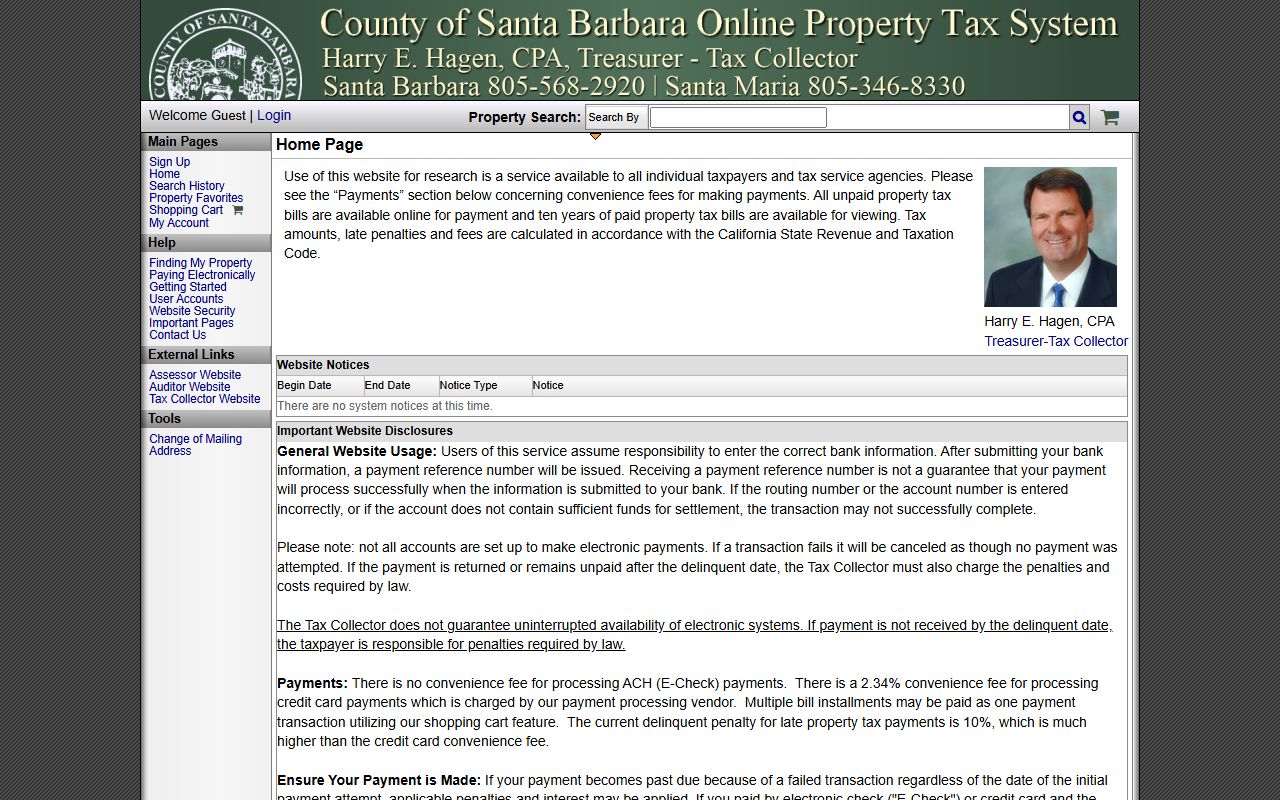Click the Help section header
Screen dimensions: 1280x800
(206, 243)
